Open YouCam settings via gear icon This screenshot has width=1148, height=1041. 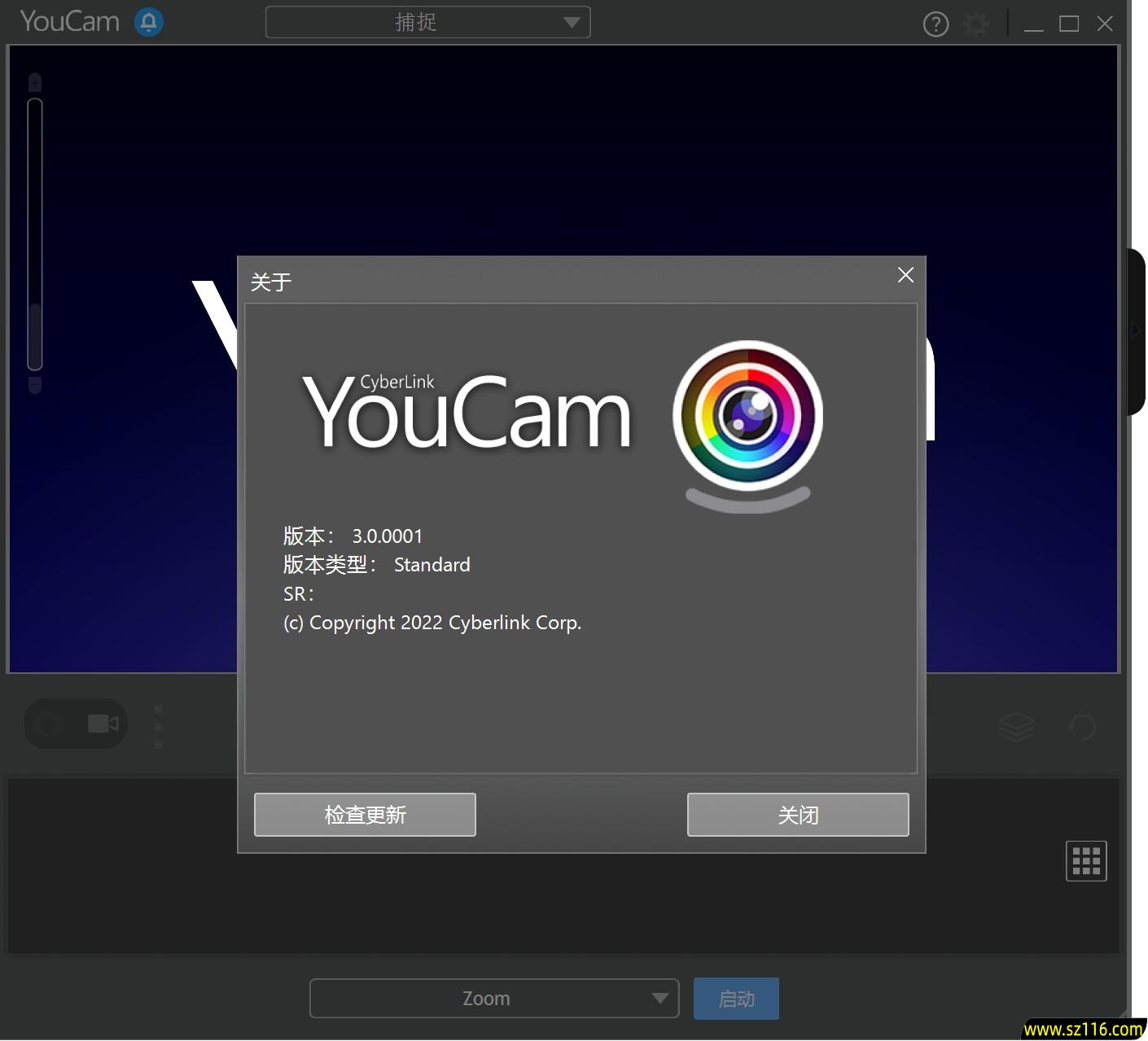point(975,24)
